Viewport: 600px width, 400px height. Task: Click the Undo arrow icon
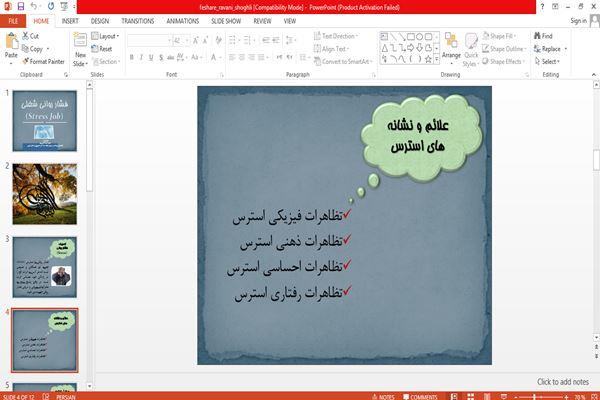click(x=34, y=7)
